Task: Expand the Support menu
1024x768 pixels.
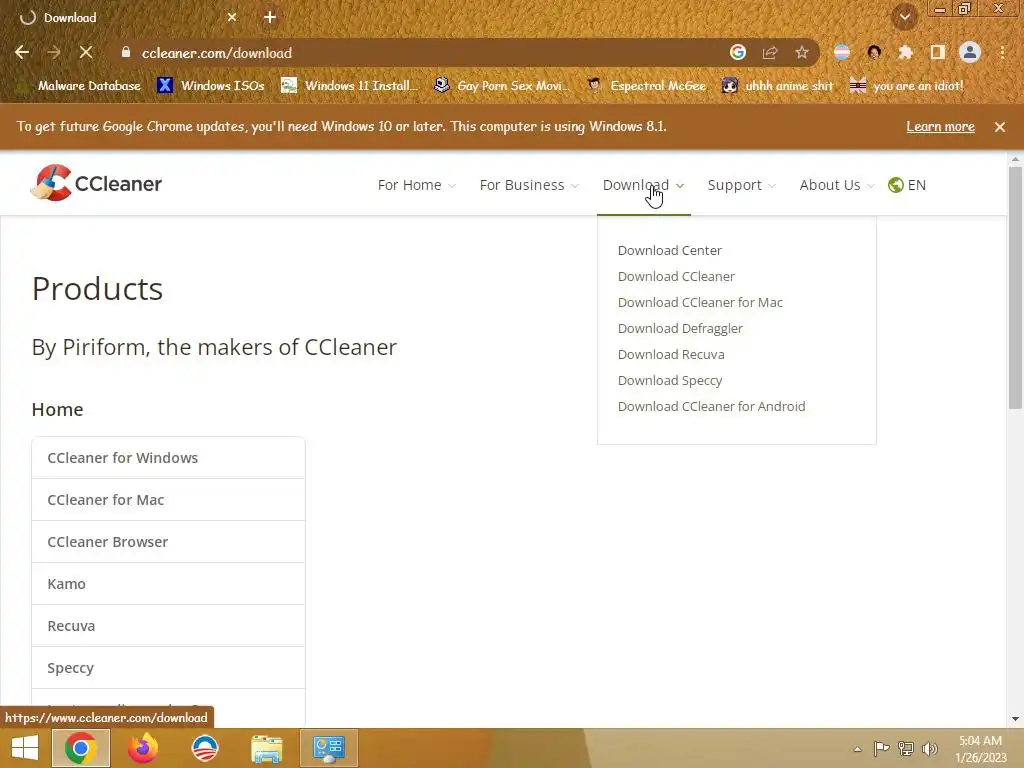Action: point(742,185)
